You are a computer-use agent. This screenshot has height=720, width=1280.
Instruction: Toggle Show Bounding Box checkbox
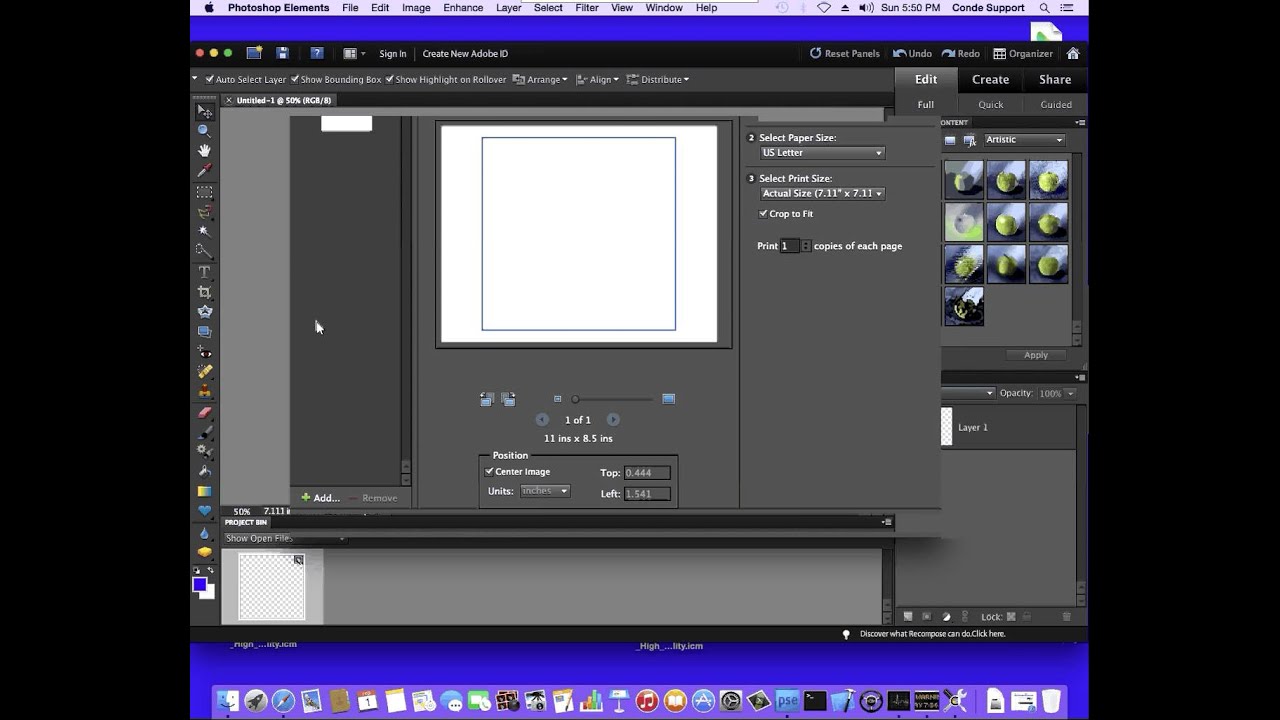(295, 79)
